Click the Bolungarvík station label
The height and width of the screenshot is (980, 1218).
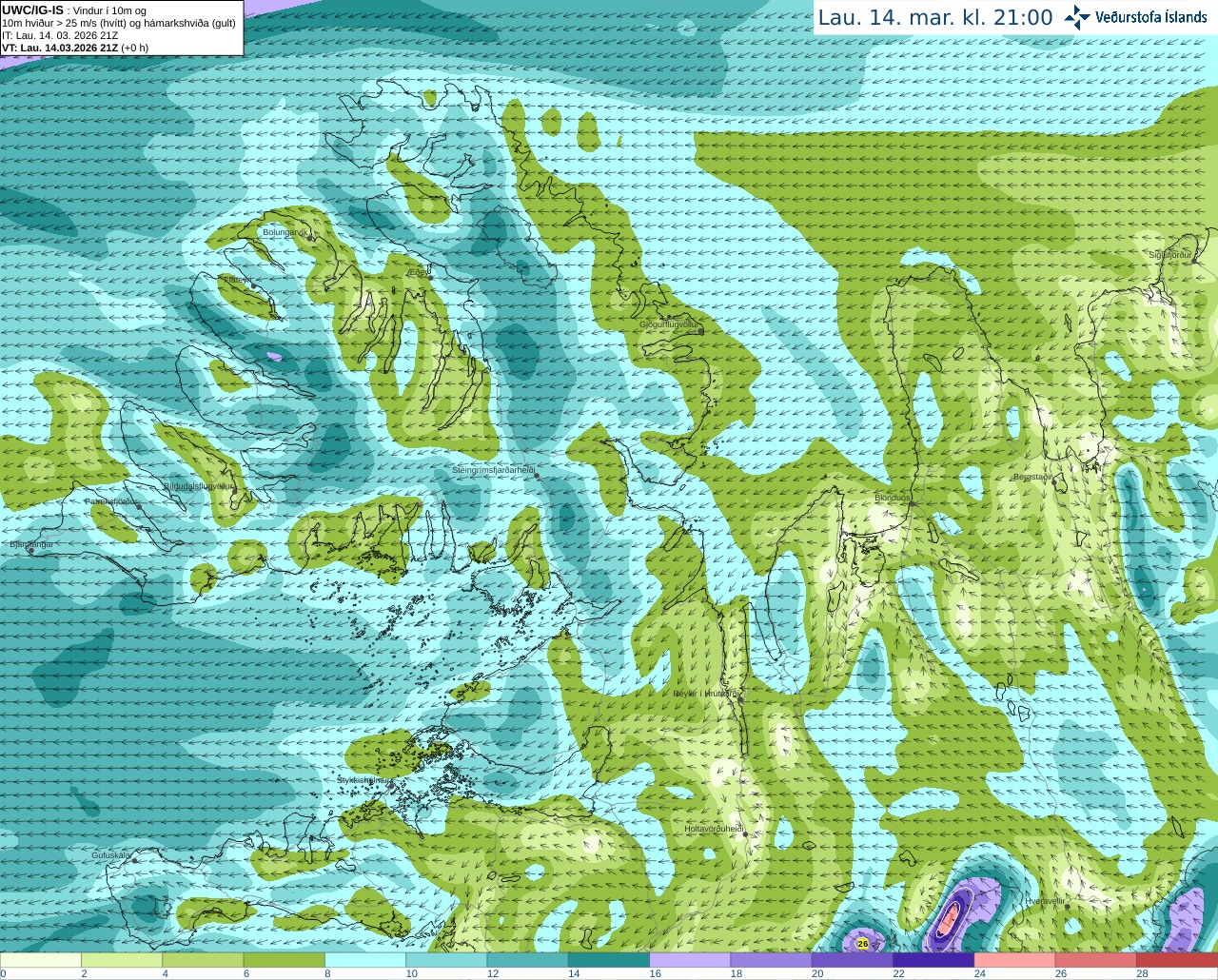285,232
